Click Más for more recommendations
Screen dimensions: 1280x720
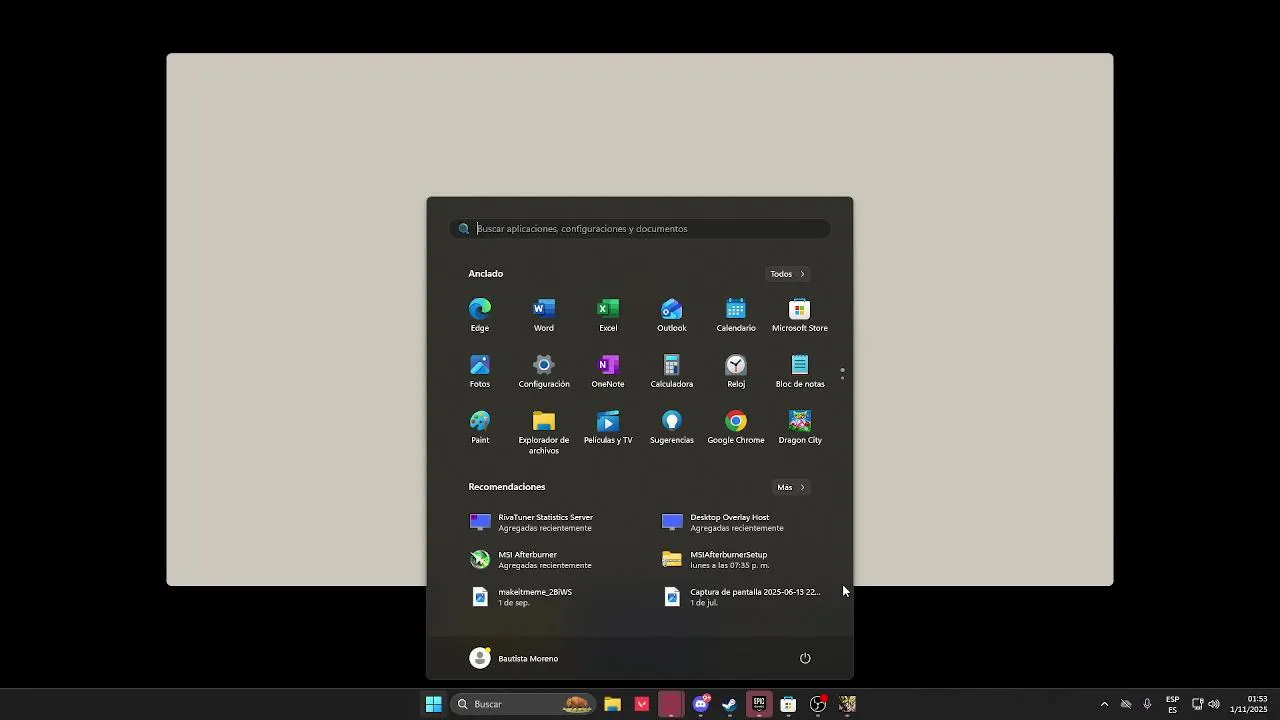point(791,487)
